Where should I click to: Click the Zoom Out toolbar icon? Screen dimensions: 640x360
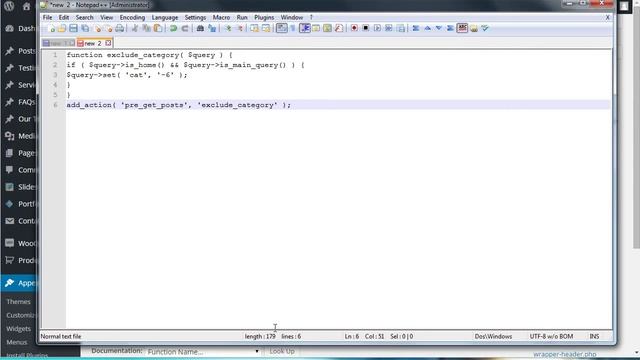click(x=240, y=28)
